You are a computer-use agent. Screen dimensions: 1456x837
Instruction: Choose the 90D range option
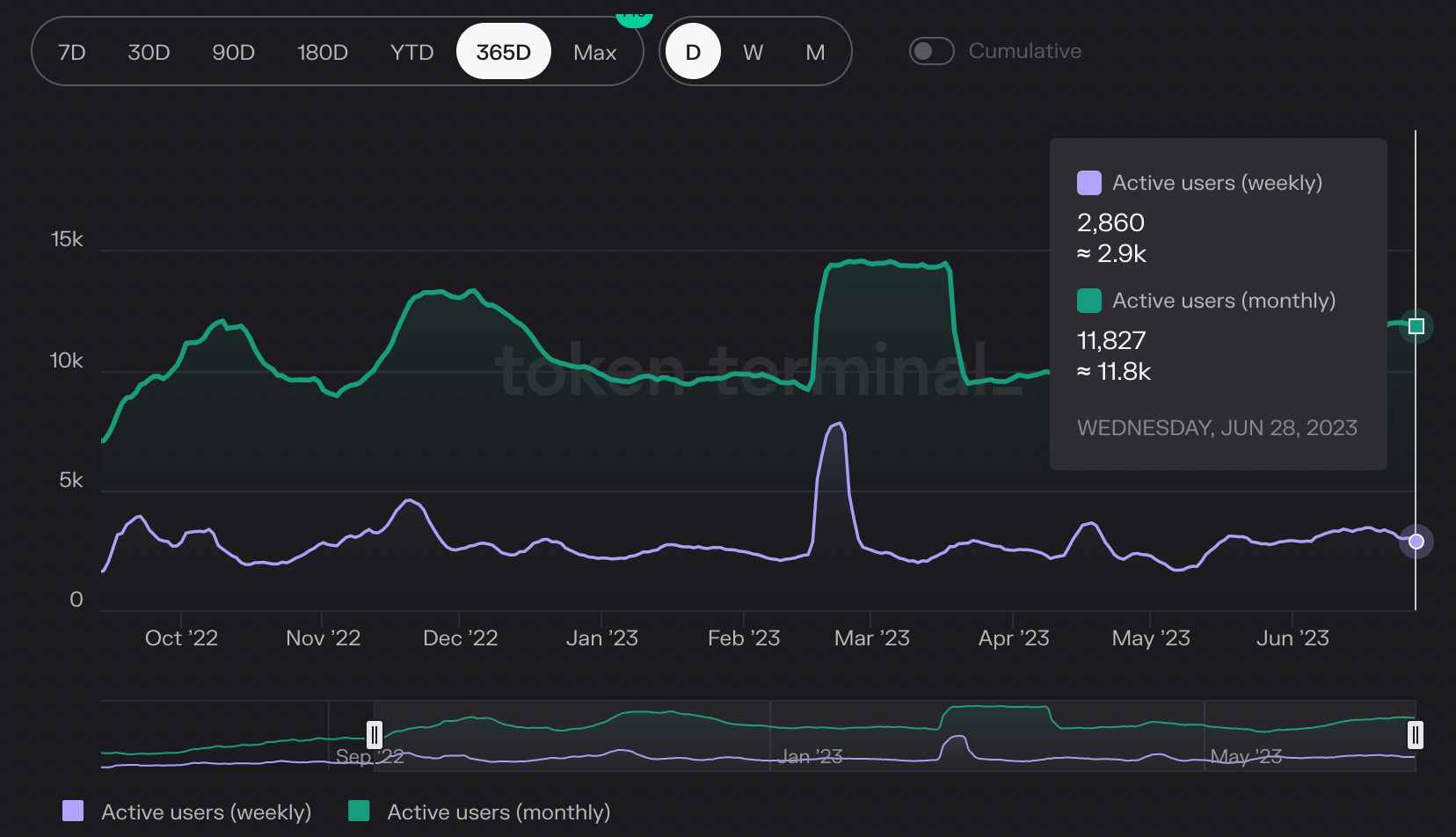233,53
